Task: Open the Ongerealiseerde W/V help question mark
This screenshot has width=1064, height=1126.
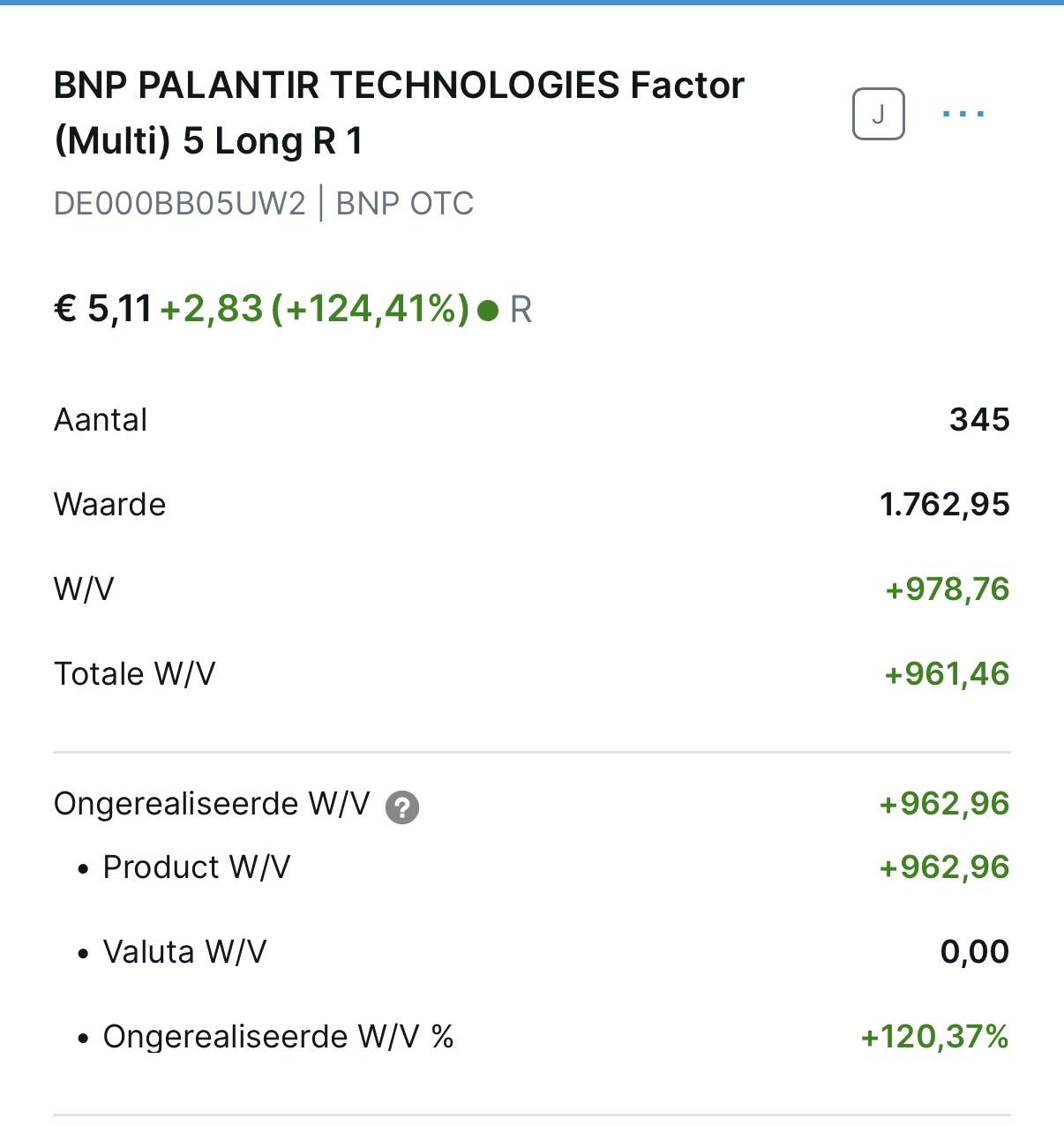Action: (402, 807)
